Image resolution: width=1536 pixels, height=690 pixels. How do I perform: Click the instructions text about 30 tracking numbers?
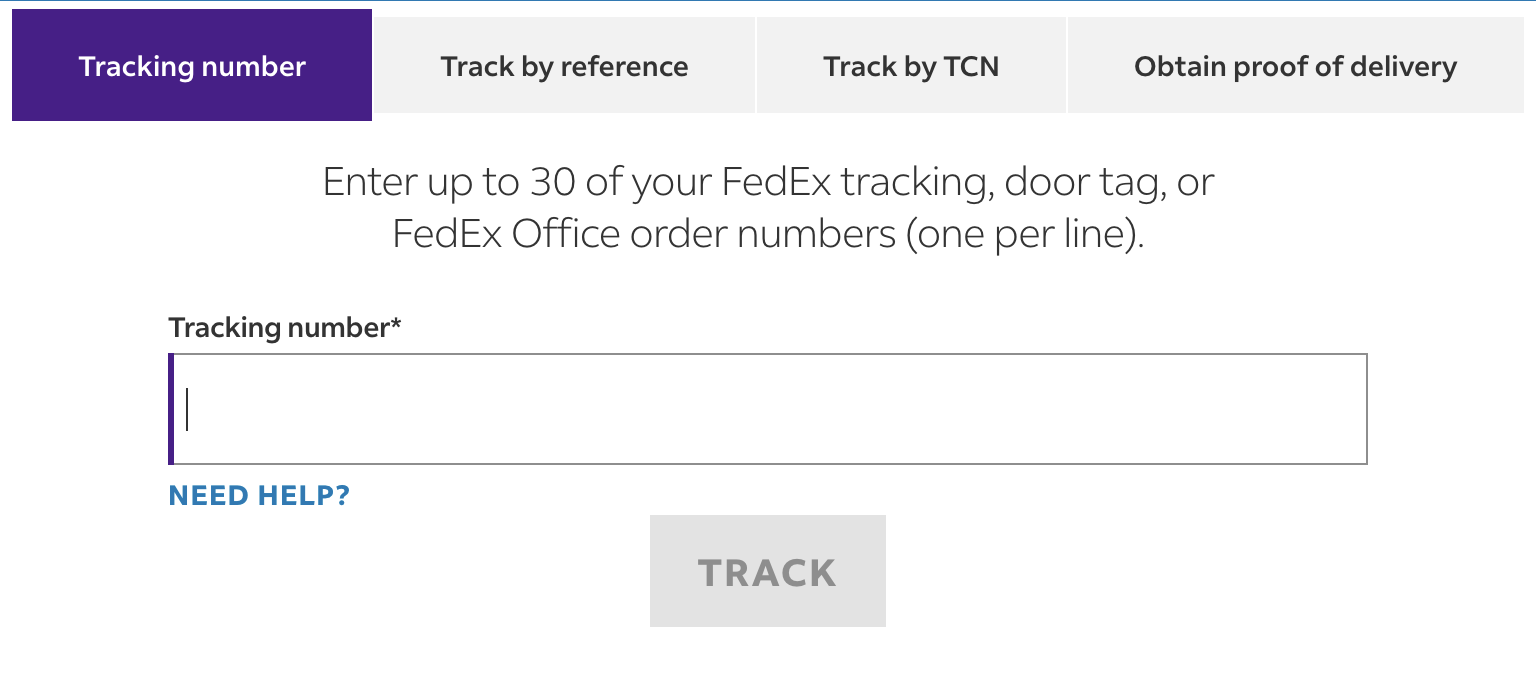[767, 207]
